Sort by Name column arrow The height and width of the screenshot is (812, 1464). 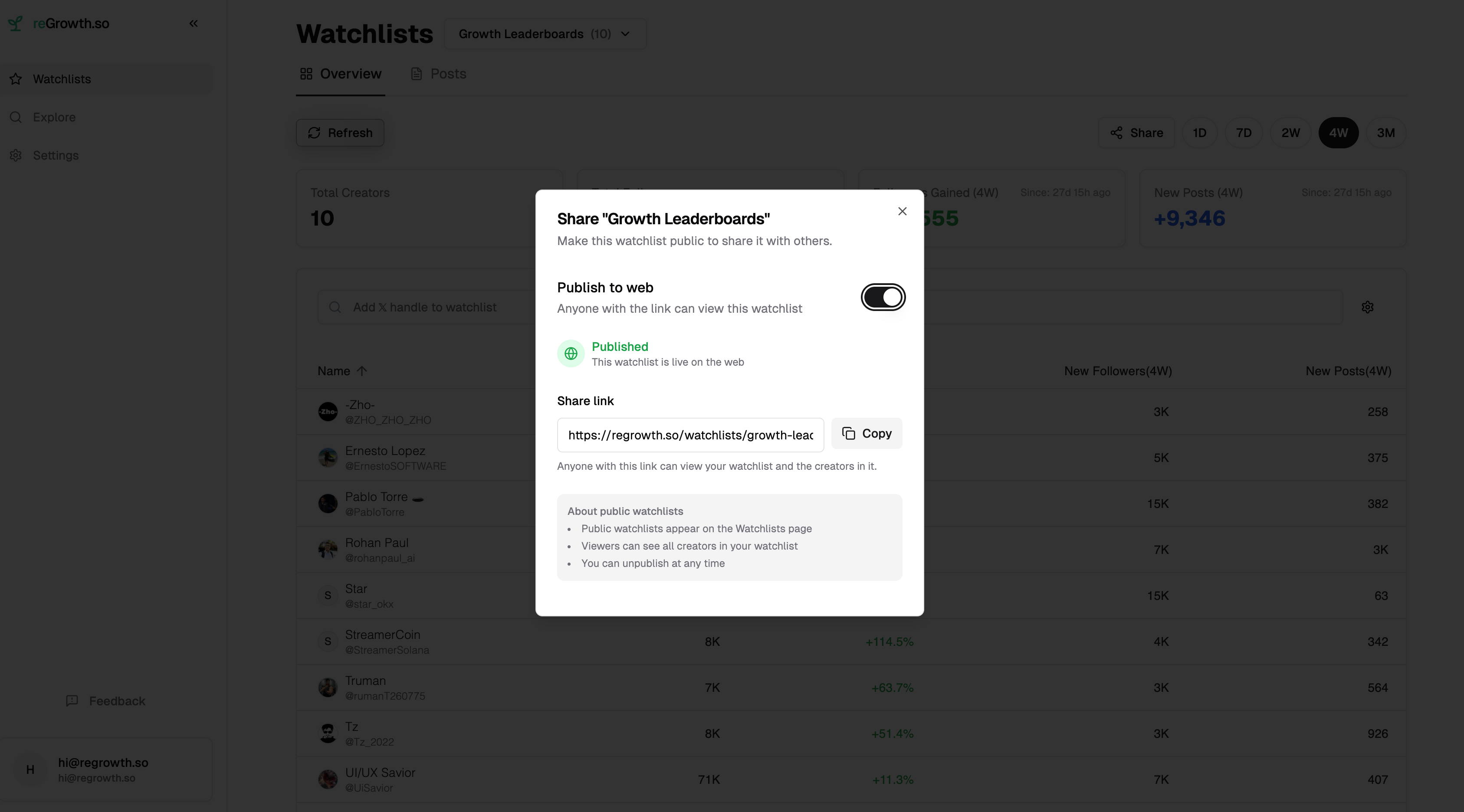362,371
